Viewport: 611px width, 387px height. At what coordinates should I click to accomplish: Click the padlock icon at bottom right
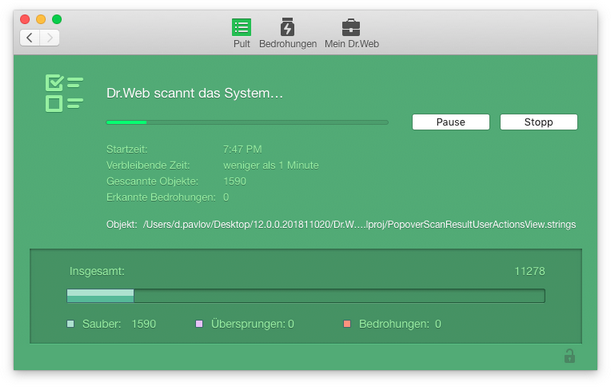569,356
